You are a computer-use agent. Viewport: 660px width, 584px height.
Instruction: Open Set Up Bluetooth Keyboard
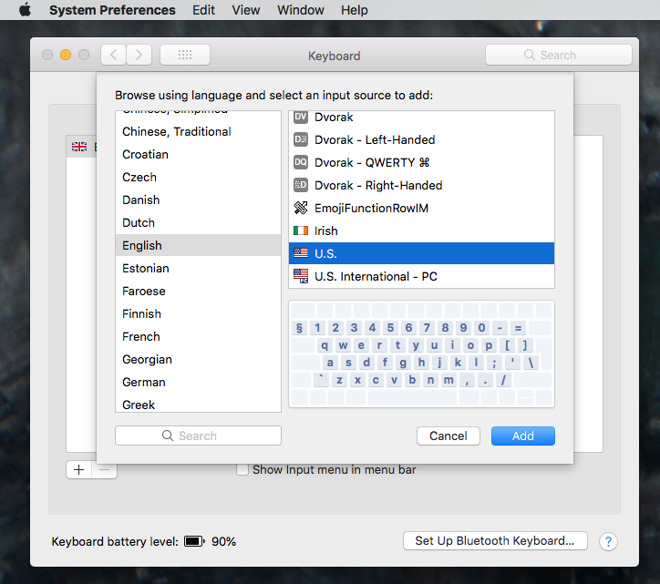(x=495, y=541)
